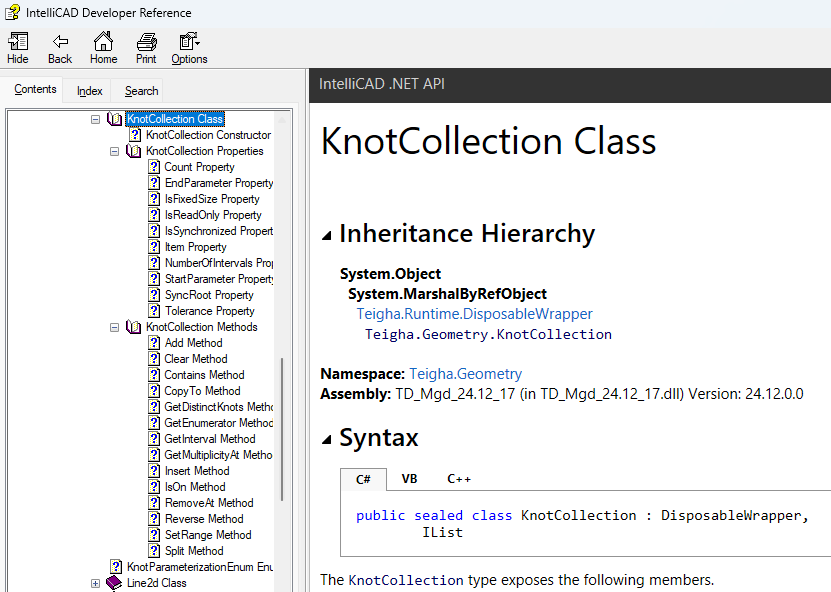
Task: Click the Add Method topic icon
Action: tap(154, 343)
